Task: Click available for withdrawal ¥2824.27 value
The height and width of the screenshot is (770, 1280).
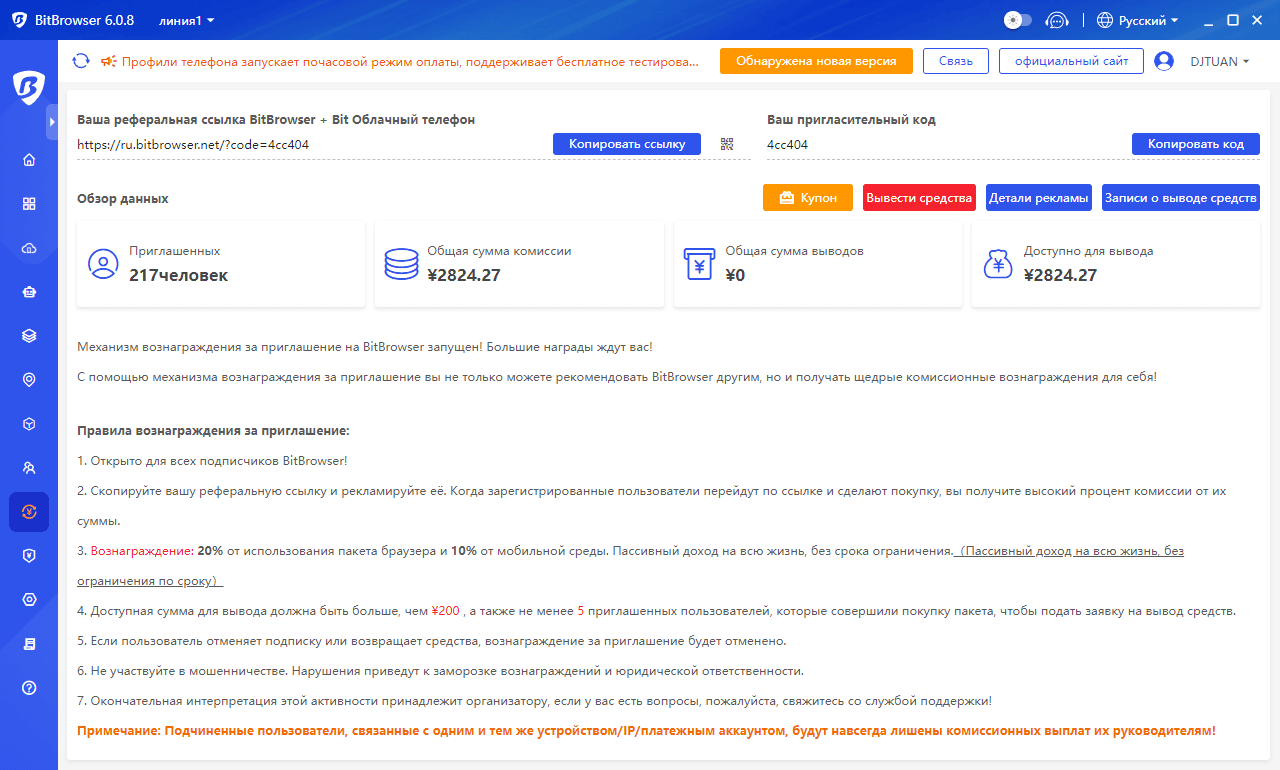Action: 1060,275
